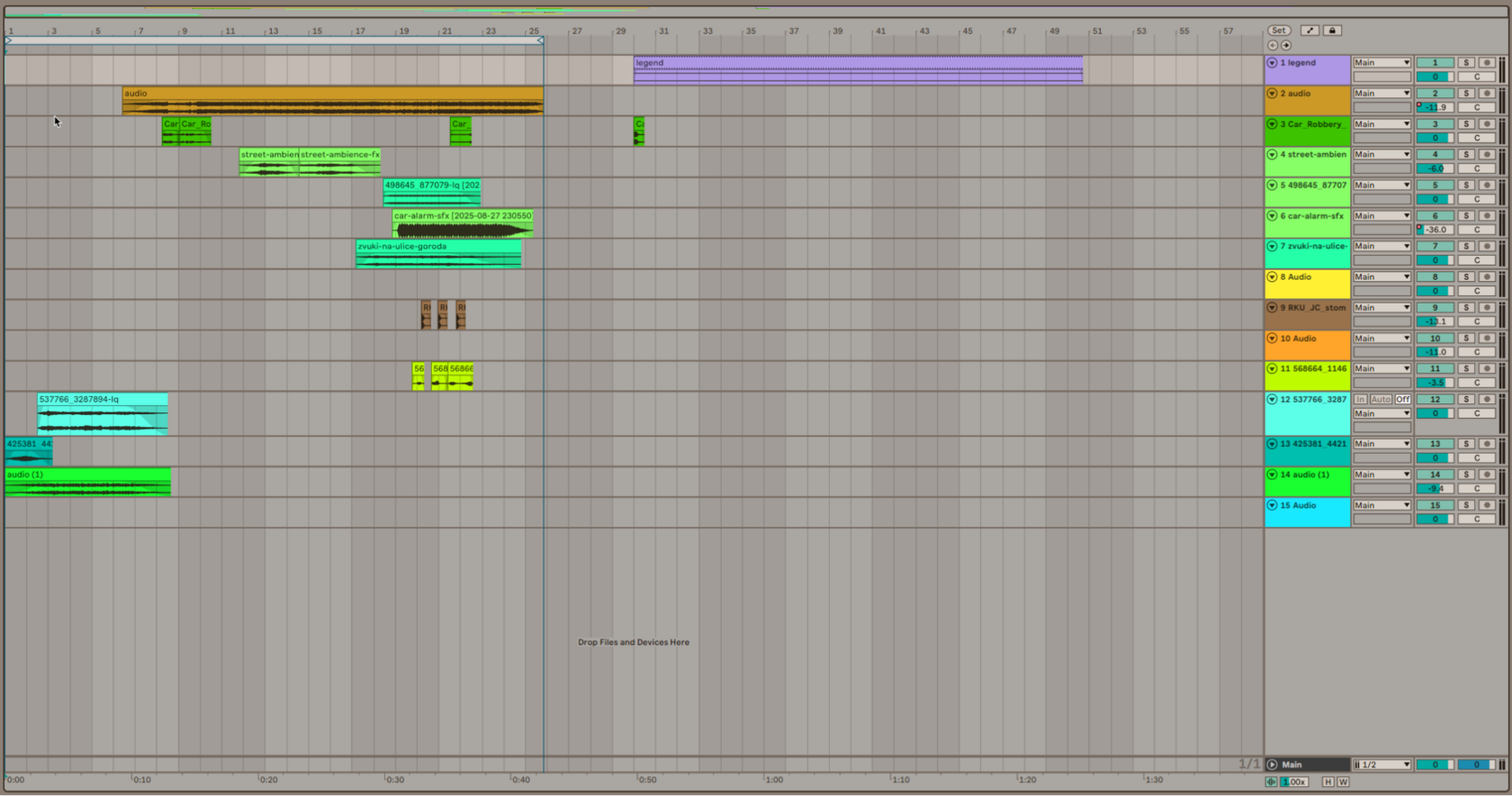
Task: Select the car-alarm-sfx clip
Action: point(463,223)
